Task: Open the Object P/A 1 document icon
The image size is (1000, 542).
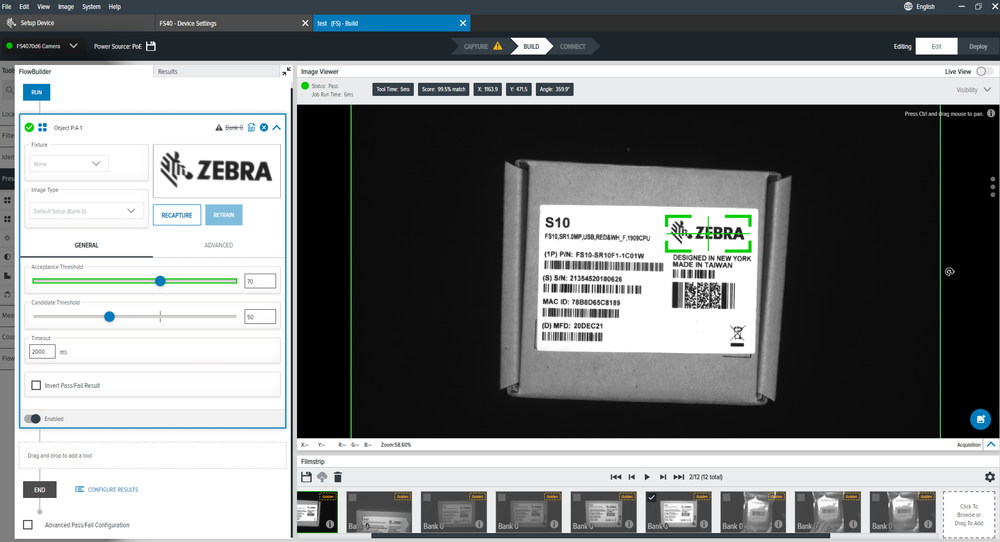Action: tap(251, 127)
